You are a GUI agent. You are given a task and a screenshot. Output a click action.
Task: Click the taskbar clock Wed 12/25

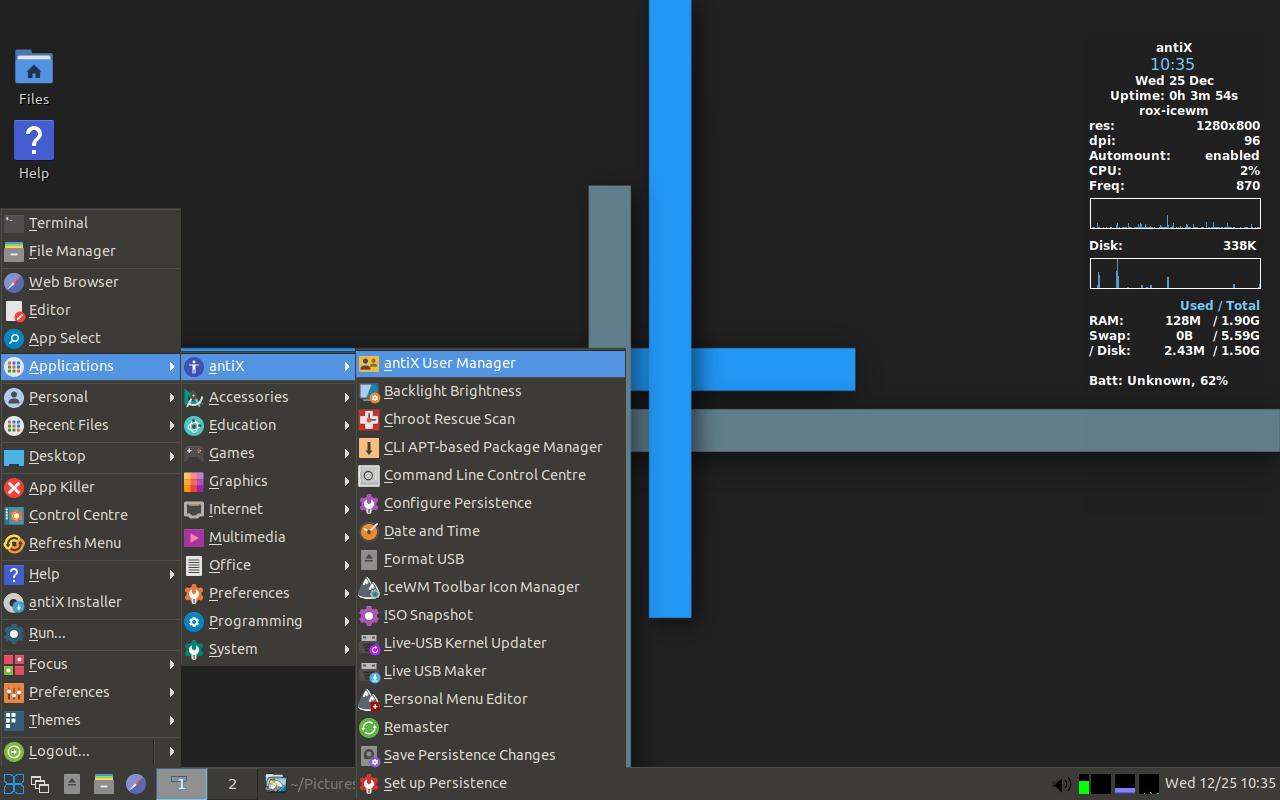pos(1220,784)
